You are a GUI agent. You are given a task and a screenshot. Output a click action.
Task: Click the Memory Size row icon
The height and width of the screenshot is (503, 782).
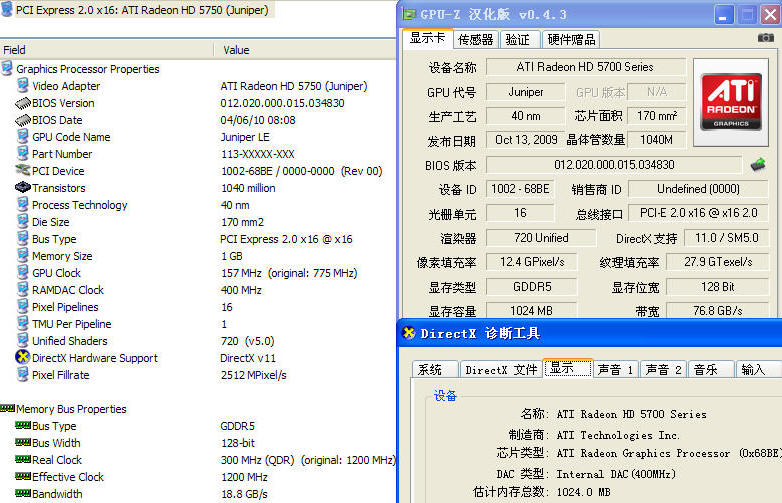pyautogui.click(x=23, y=255)
